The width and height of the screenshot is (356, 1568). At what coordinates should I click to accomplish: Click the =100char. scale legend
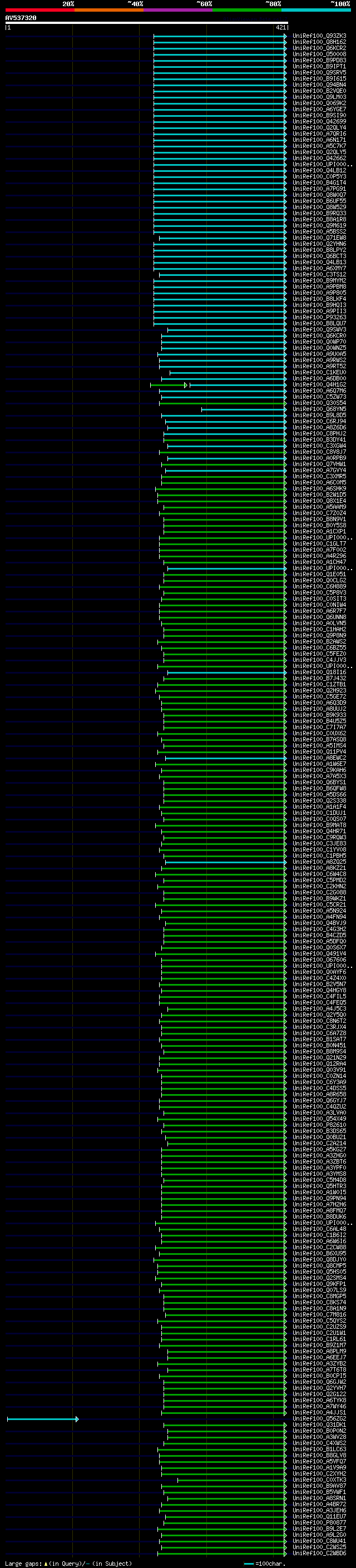(264, 1564)
